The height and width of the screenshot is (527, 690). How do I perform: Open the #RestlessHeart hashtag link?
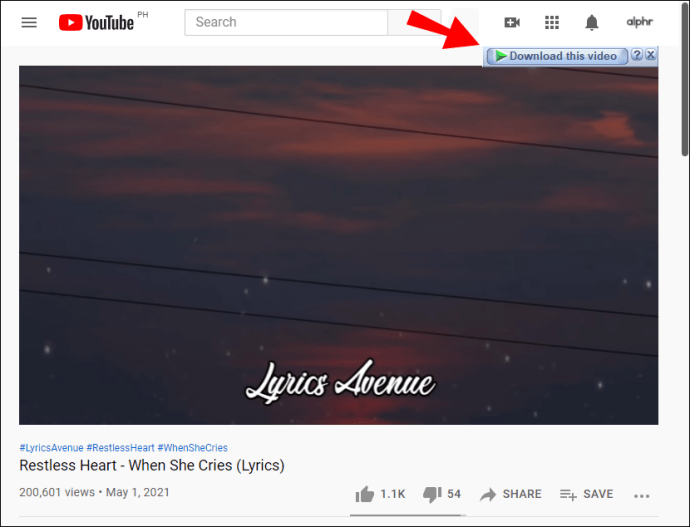click(121, 448)
